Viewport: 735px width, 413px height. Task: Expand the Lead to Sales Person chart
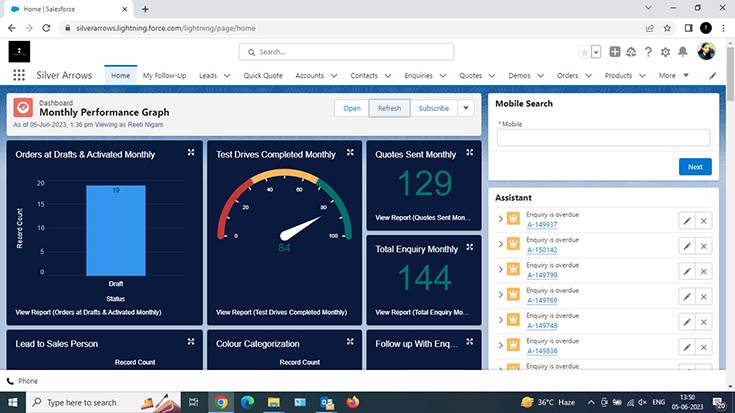[x=191, y=342]
